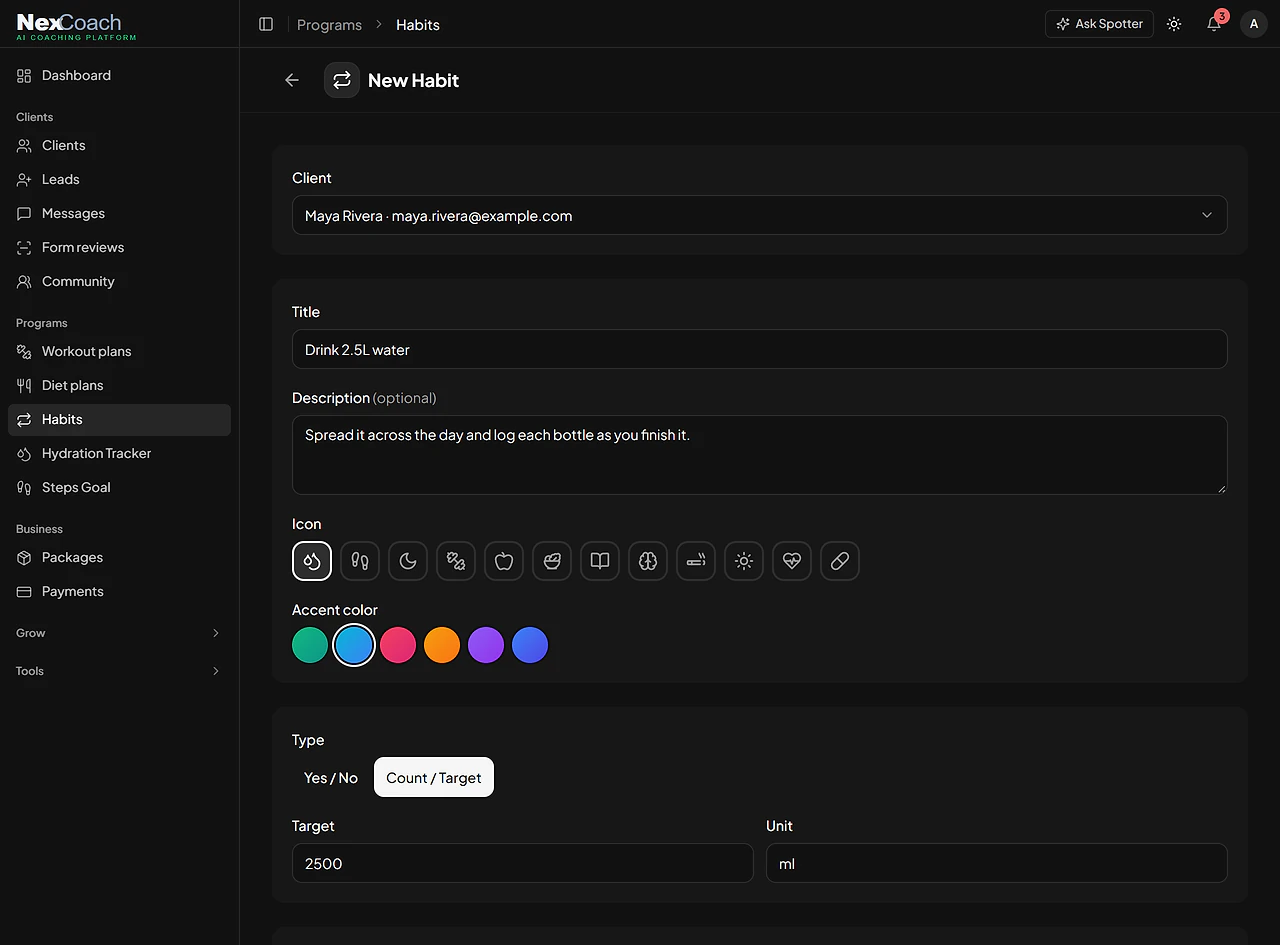Choose the apple habit icon
1280x945 pixels.
coord(504,561)
